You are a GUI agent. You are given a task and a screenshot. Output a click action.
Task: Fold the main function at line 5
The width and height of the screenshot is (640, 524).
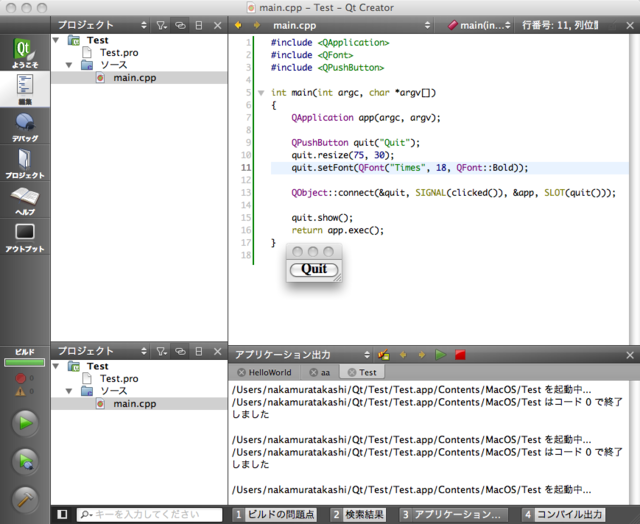pos(261,93)
